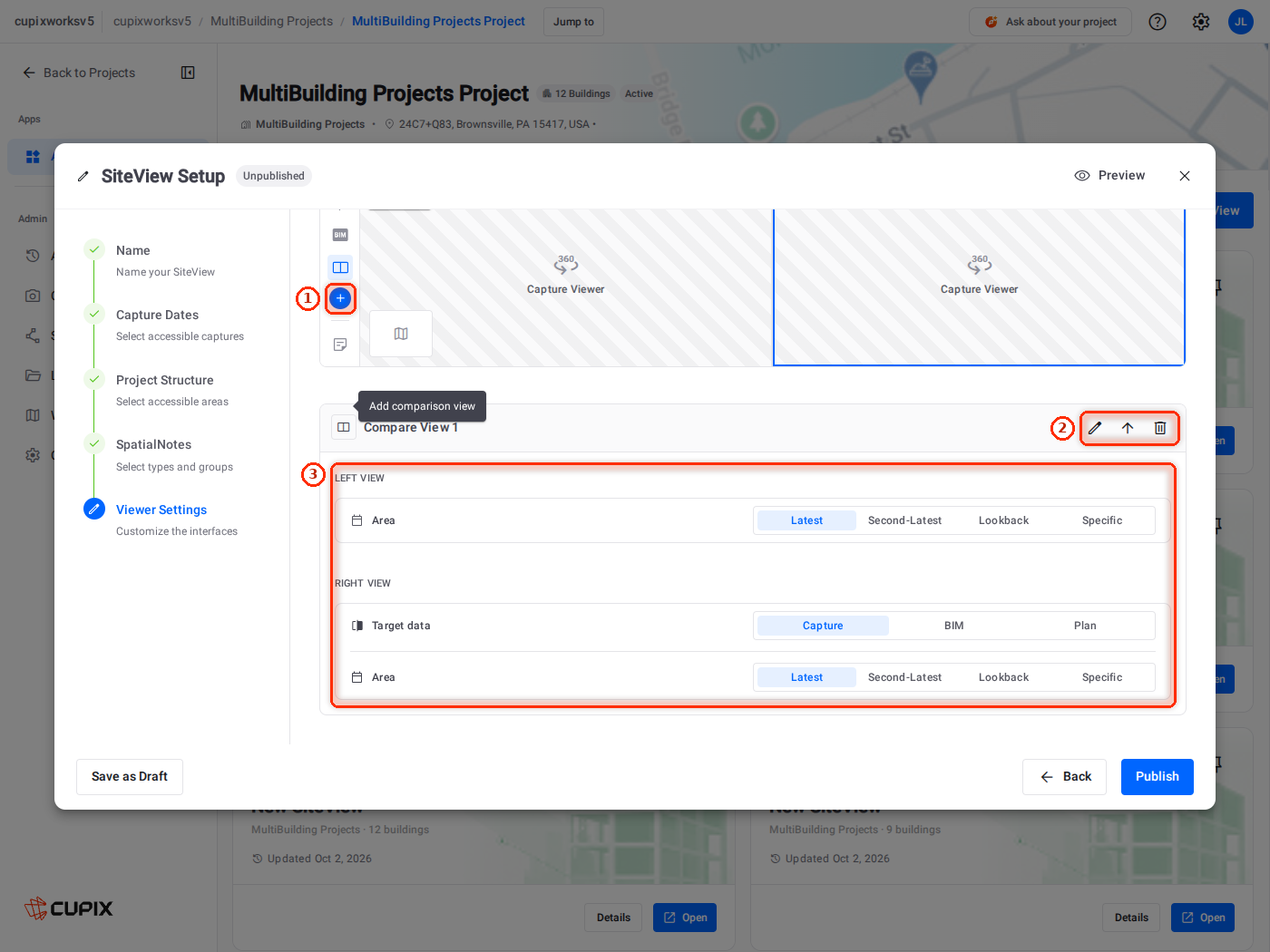Select the split compare view icon in viewer toolbar
Image resolution: width=1270 pixels, height=952 pixels.
pyautogui.click(x=340, y=267)
